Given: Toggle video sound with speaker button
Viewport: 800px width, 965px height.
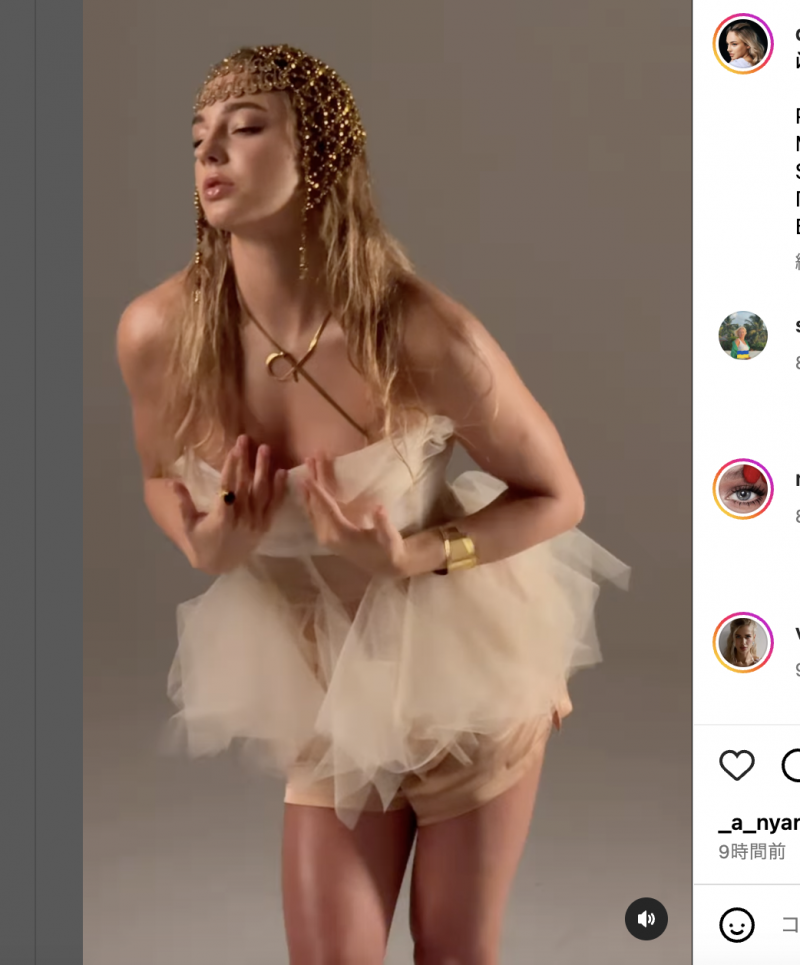Looking at the screenshot, I should (646, 918).
